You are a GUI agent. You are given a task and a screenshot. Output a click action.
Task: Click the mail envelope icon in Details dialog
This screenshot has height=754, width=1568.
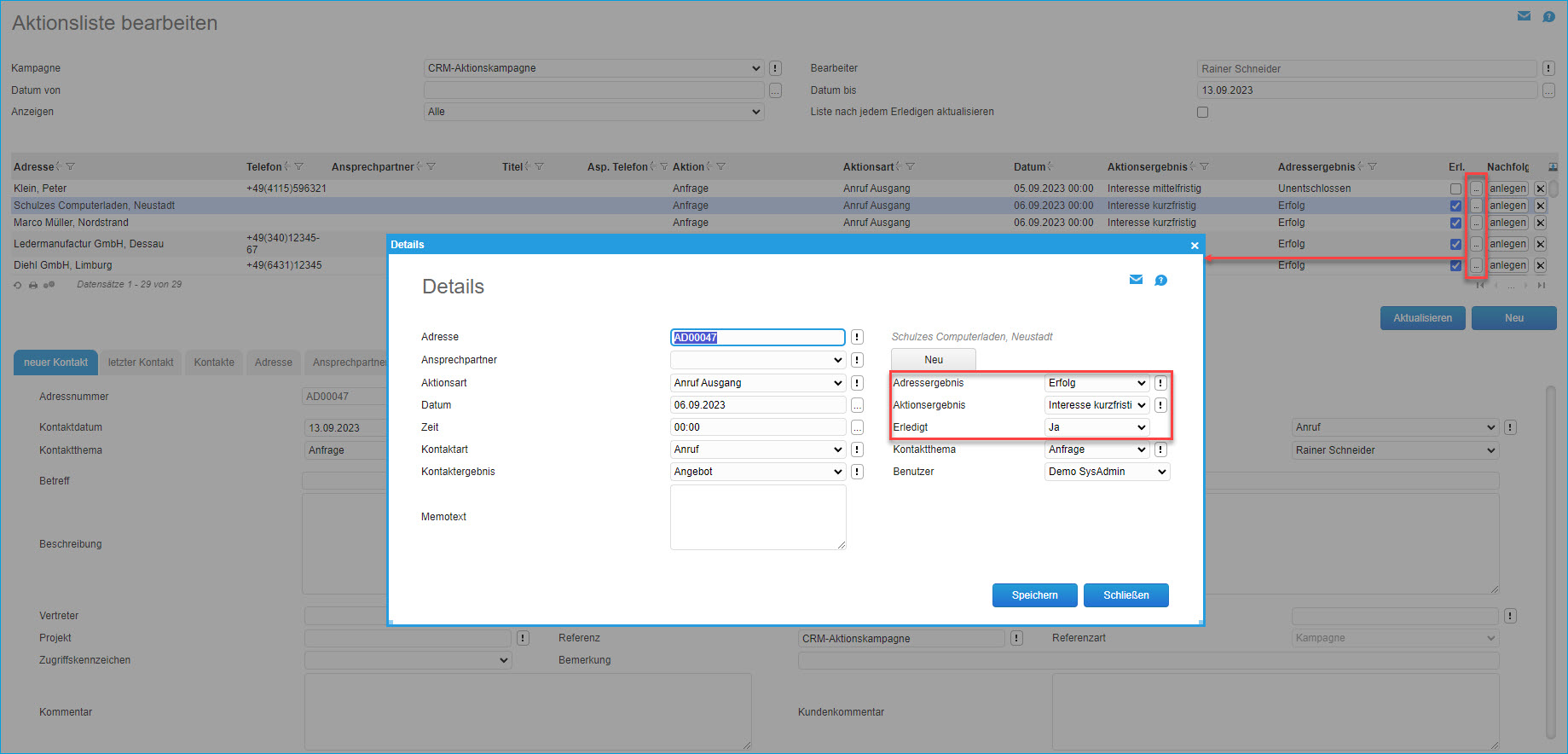(1136, 280)
